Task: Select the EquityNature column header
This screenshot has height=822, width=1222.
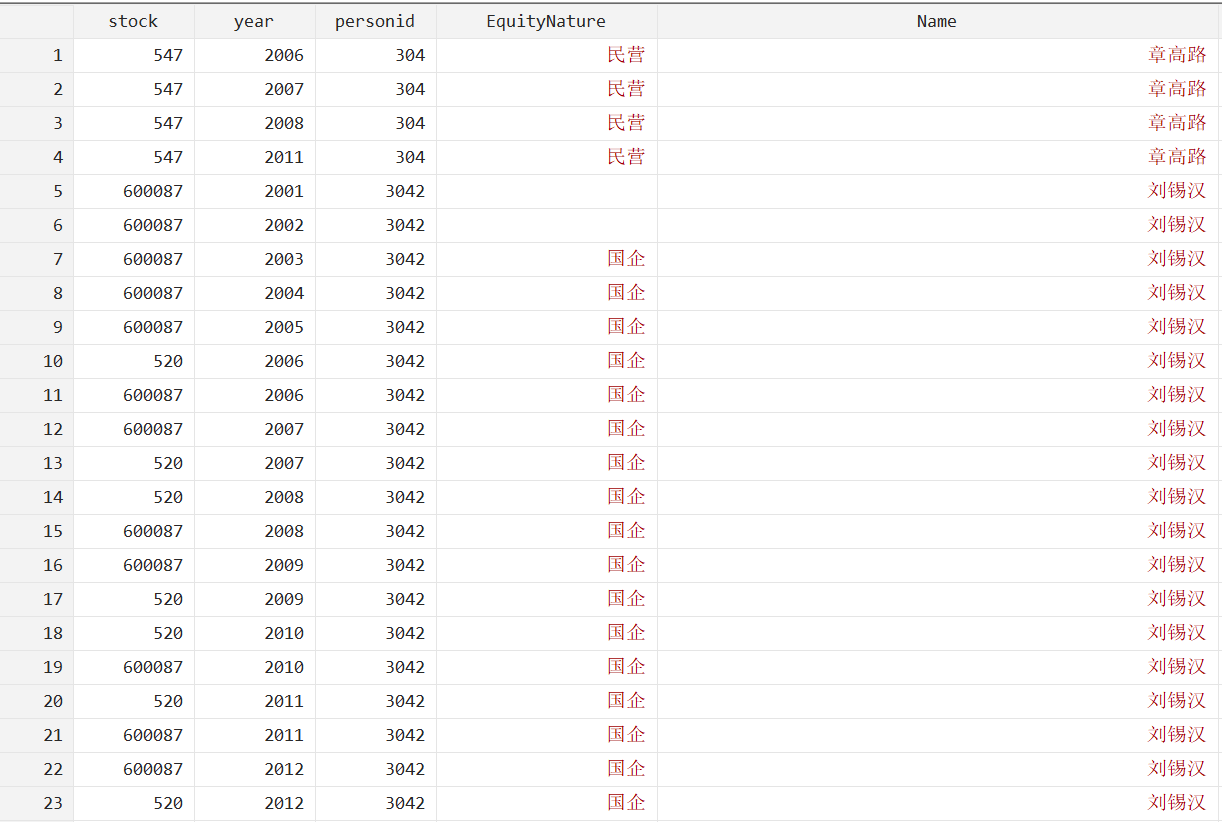Action: [x=546, y=21]
